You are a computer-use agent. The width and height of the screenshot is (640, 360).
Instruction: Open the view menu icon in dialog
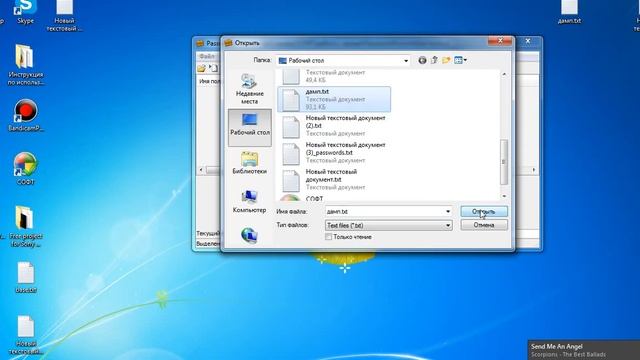tap(460, 60)
